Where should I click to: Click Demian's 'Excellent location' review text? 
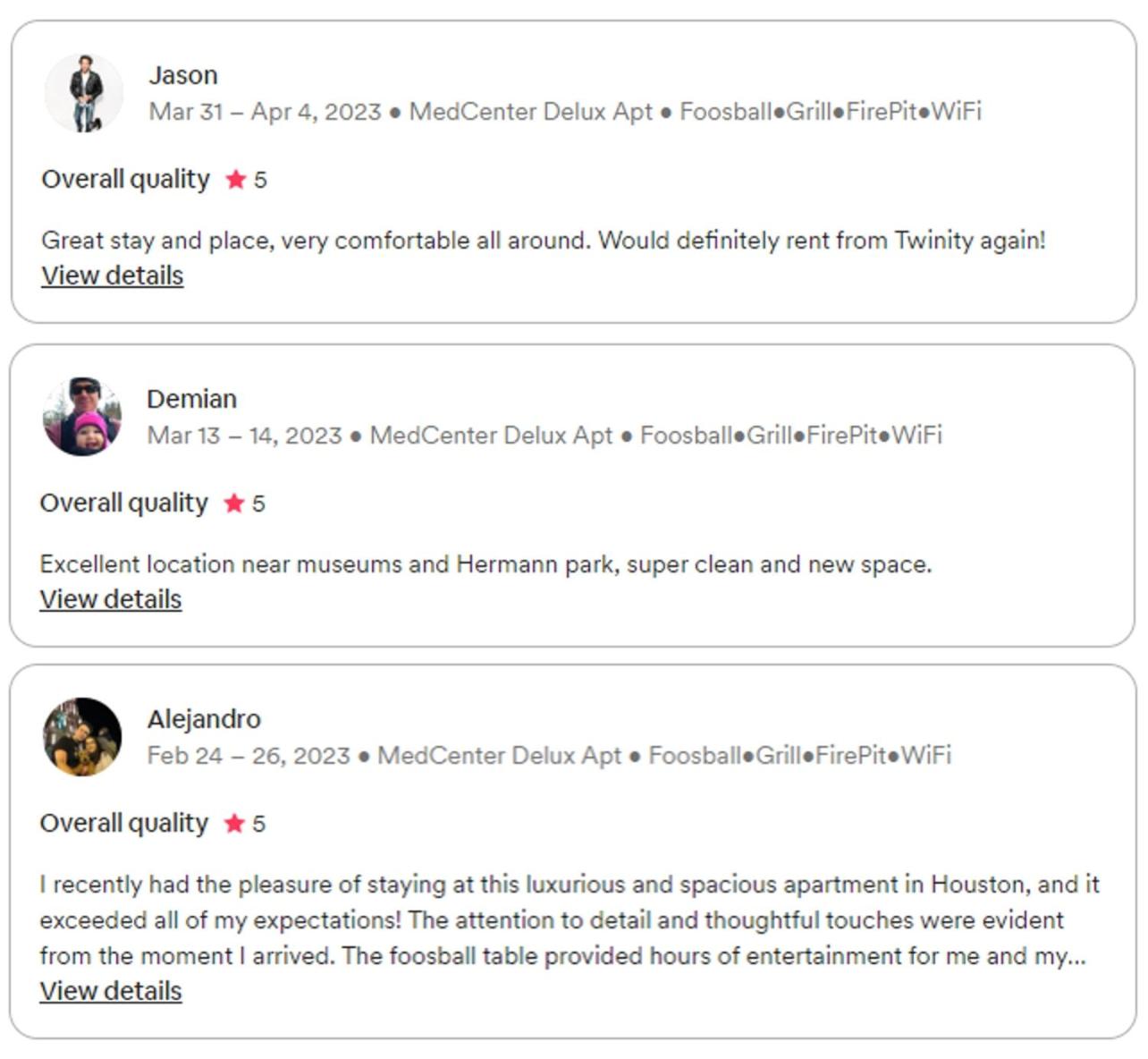[x=485, y=564]
